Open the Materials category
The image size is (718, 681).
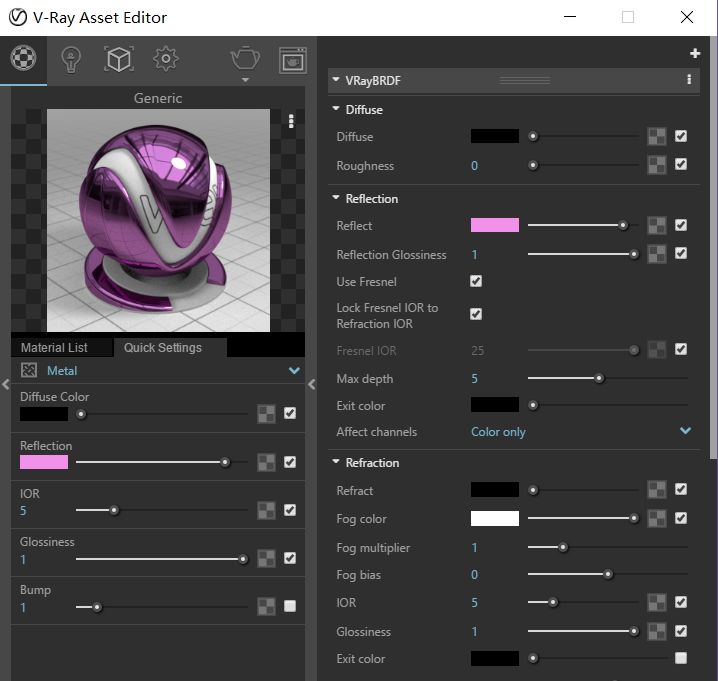[23, 59]
